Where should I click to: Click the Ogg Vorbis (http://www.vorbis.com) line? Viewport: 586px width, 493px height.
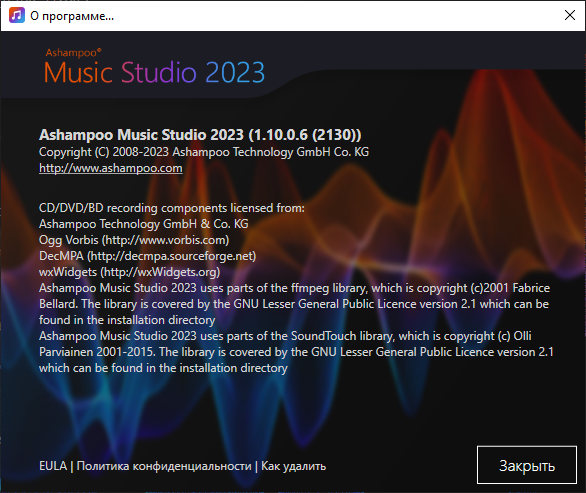pyautogui.click(x=134, y=240)
